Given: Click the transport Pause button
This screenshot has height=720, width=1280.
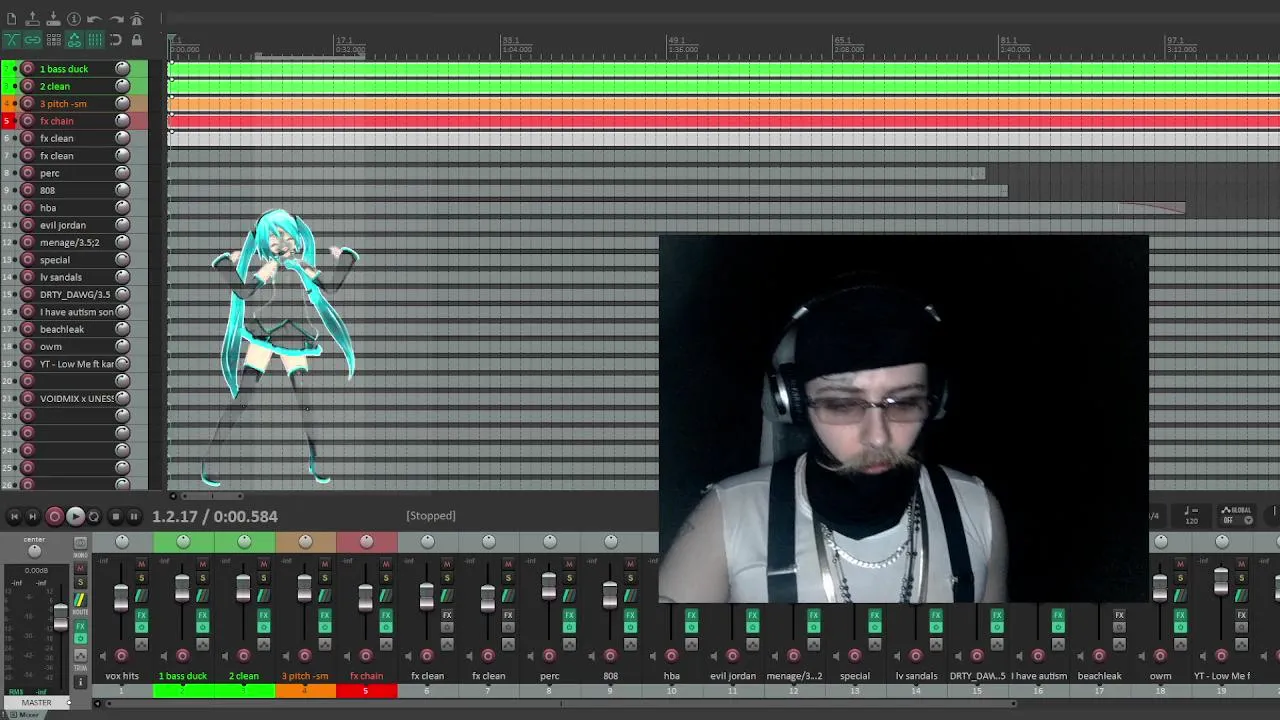Looking at the screenshot, I should [x=134, y=516].
